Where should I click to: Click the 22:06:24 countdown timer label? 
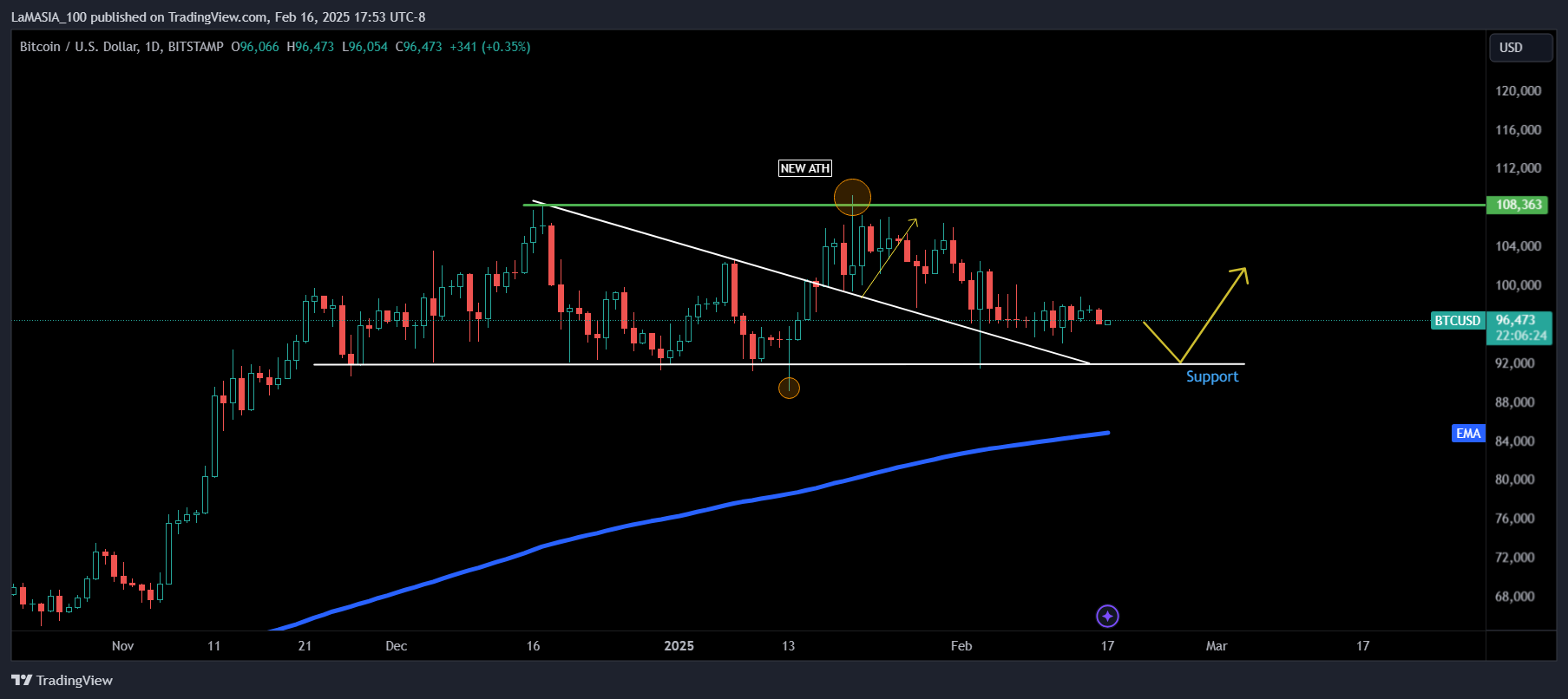[1521, 336]
